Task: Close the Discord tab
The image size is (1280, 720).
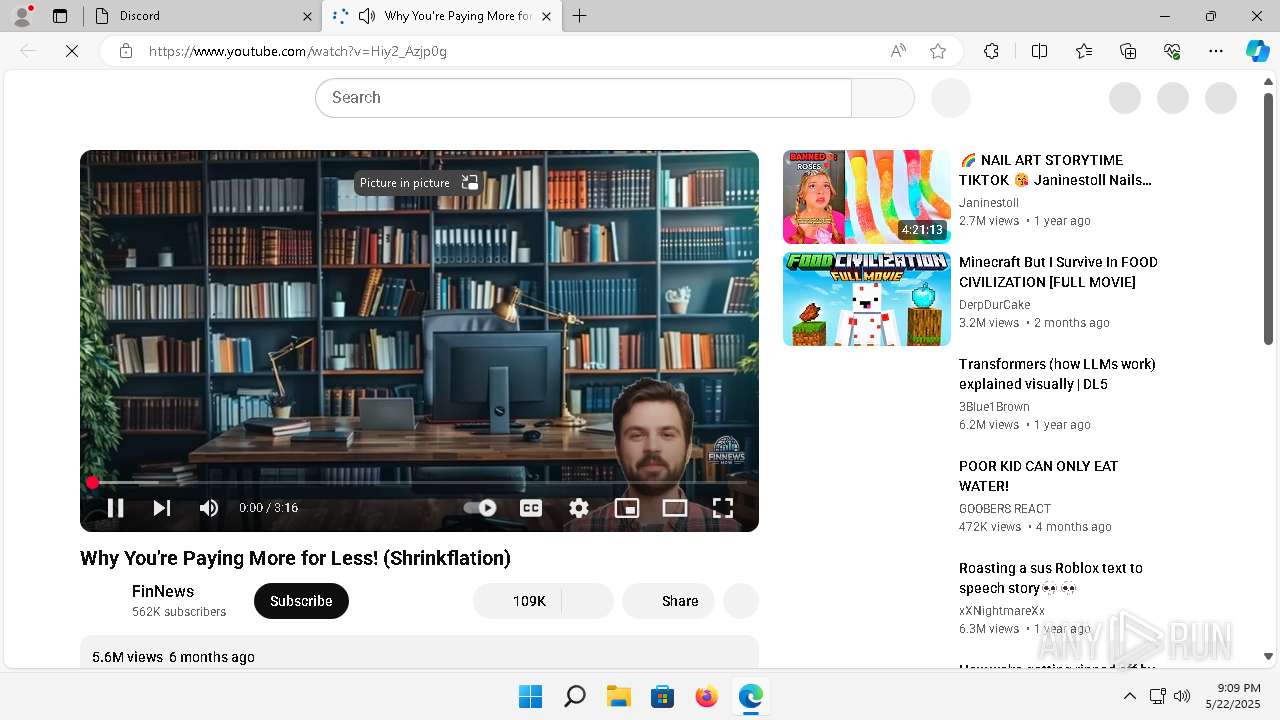Action: point(307,16)
